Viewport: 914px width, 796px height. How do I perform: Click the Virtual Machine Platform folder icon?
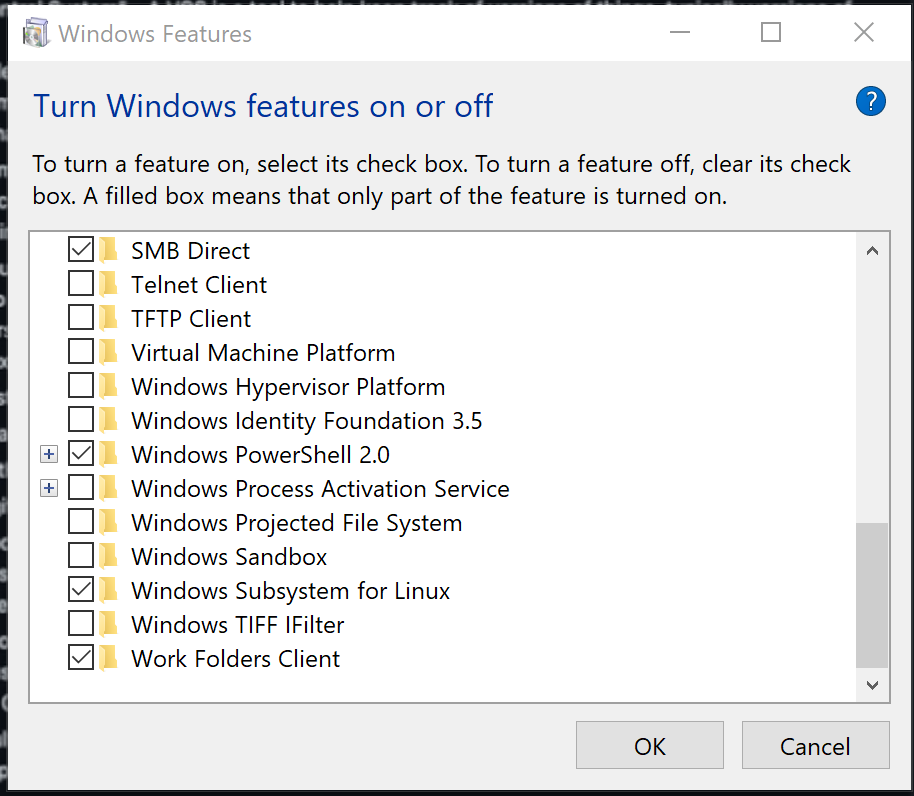pyautogui.click(x=108, y=353)
